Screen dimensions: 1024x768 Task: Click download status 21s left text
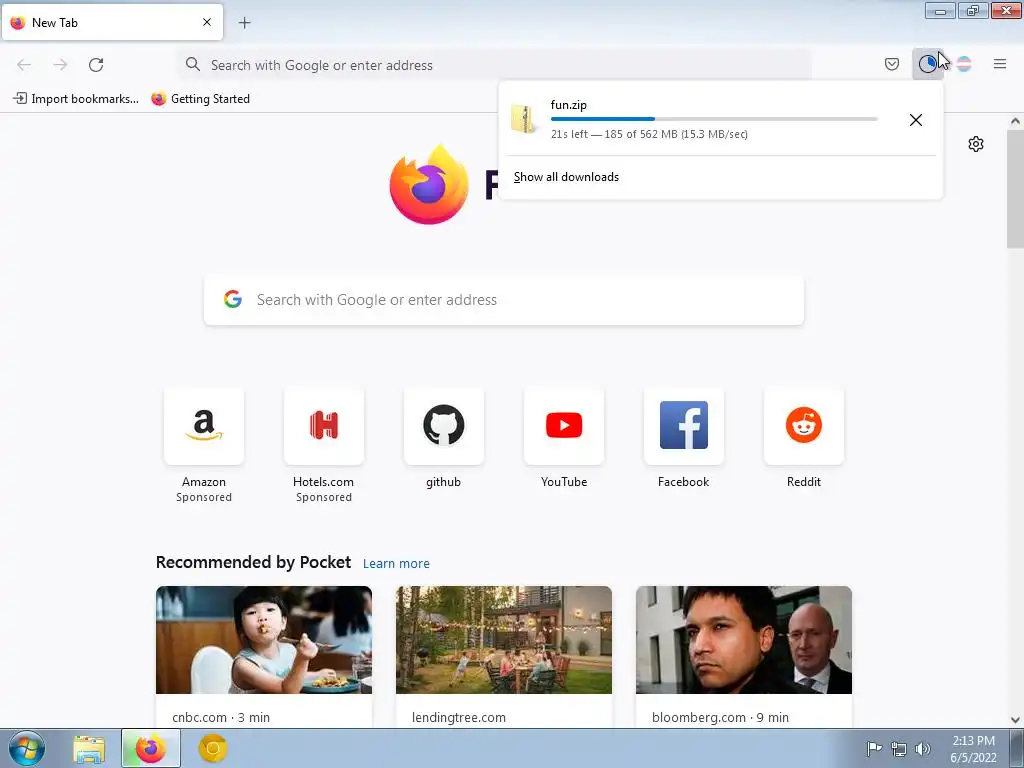[649, 134]
